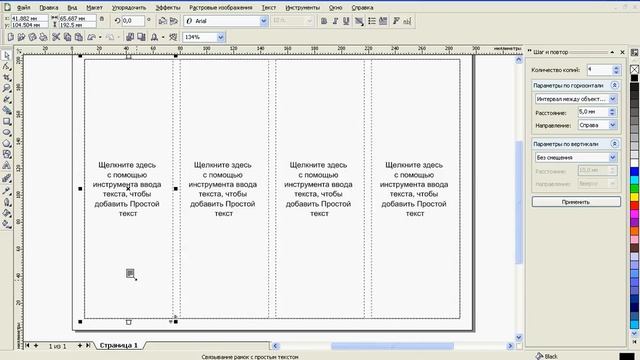Open the 'Справа' direction dropdown
The height and width of the screenshot is (360, 640).
[x=613, y=125]
